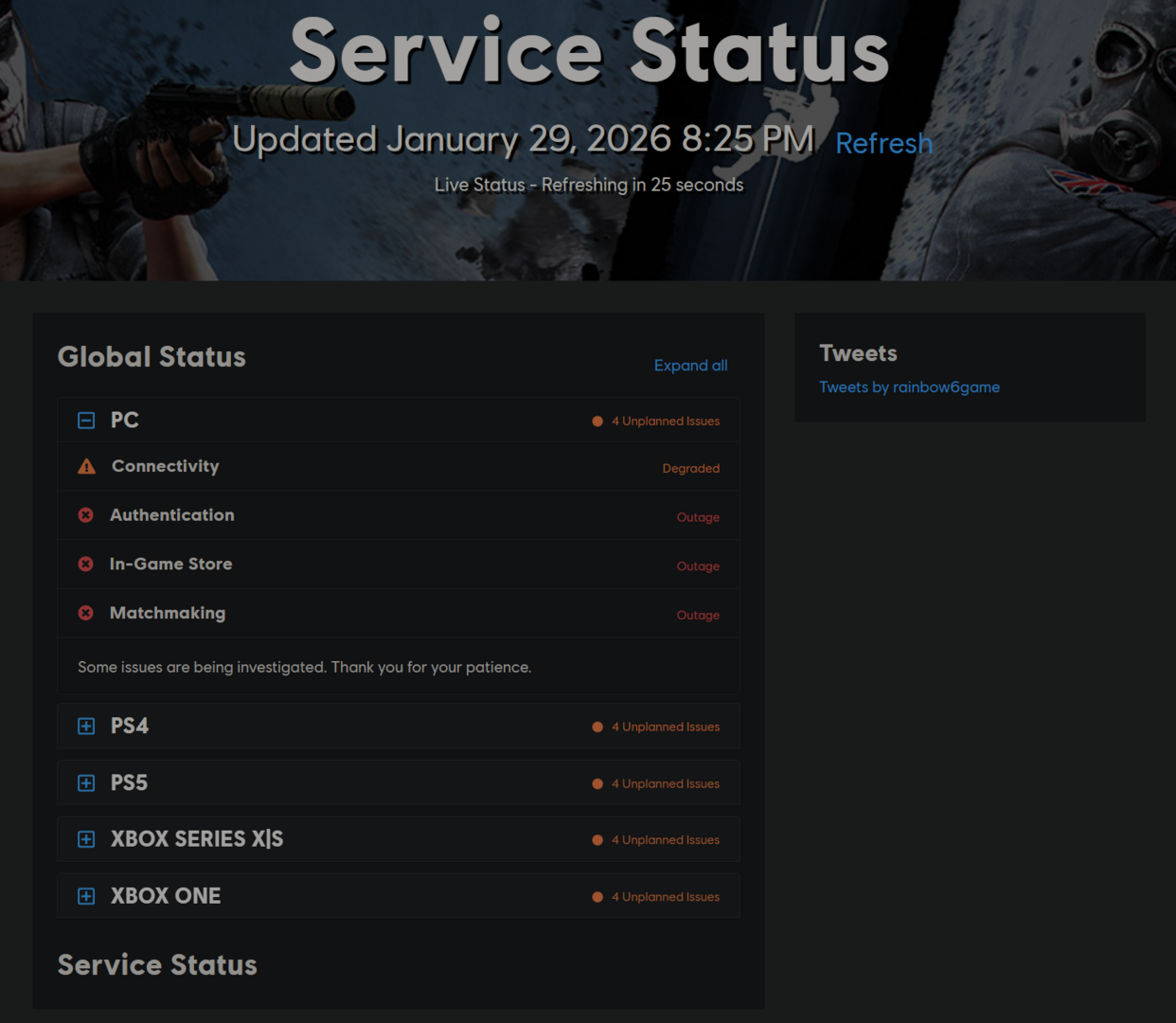Click the XBOX ONE title
1176x1023 pixels.
pyautogui.click(x=166, y=896)
